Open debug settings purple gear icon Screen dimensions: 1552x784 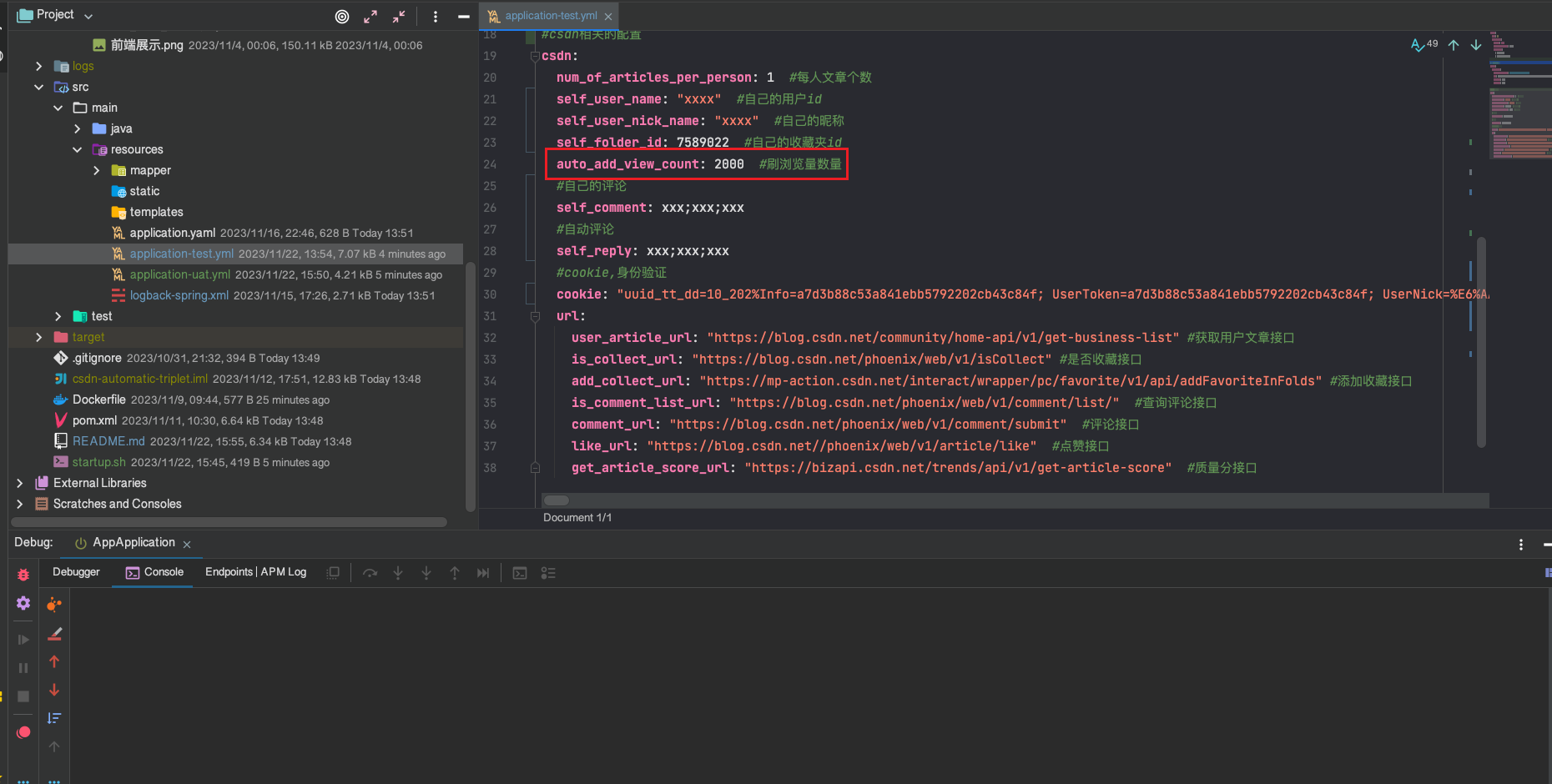(x=23, y=603)
